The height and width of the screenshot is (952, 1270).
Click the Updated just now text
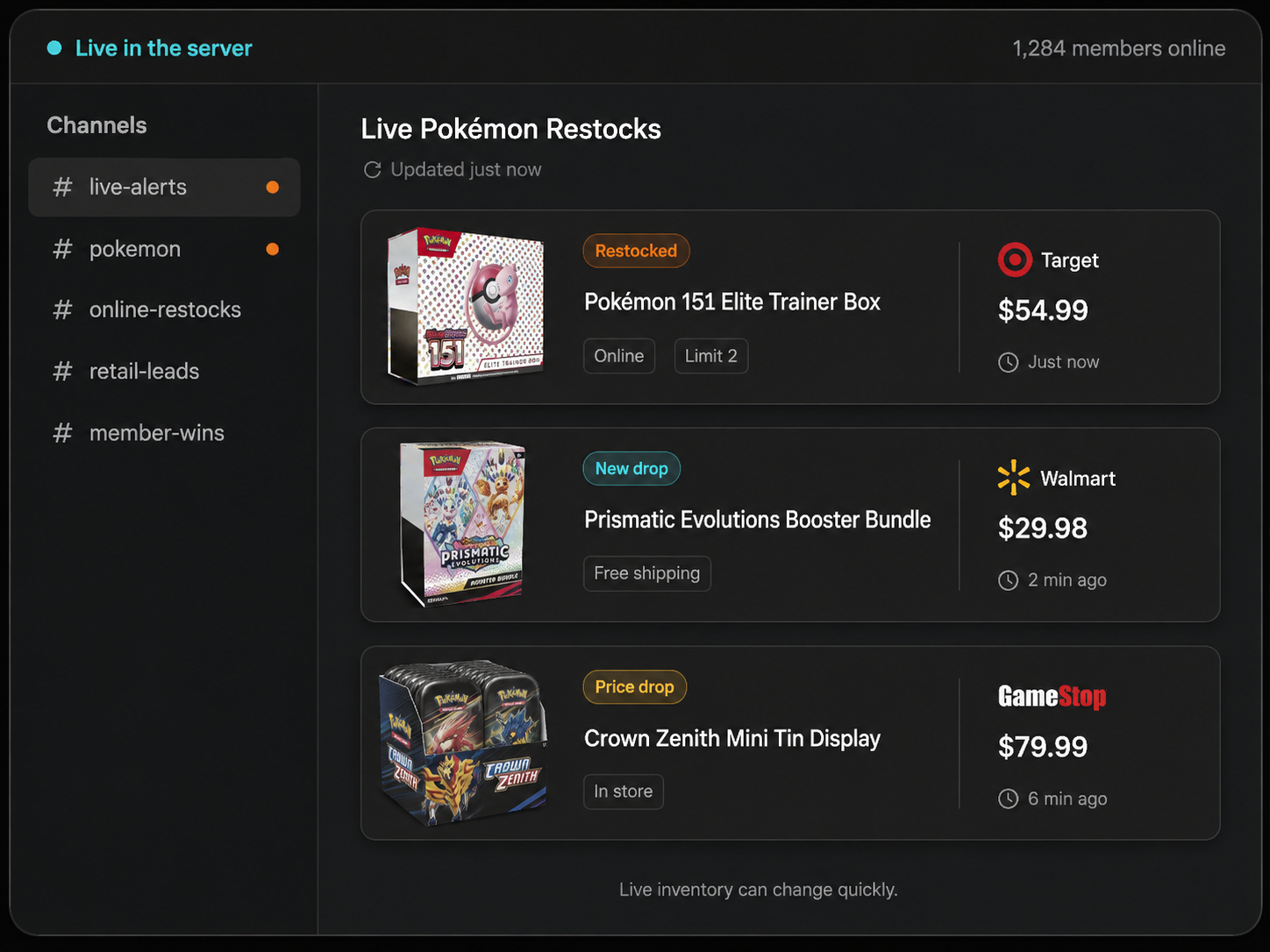coord(466,169)
